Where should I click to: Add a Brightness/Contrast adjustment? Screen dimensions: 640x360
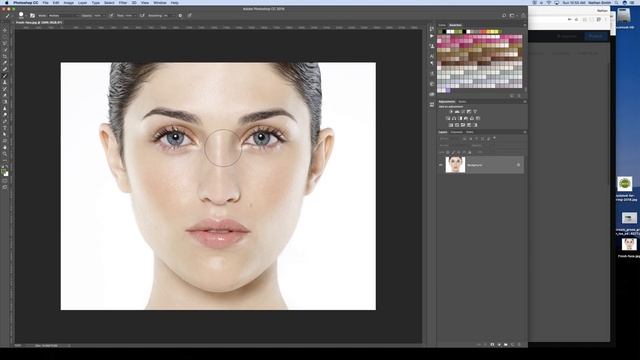coord(451,112)
